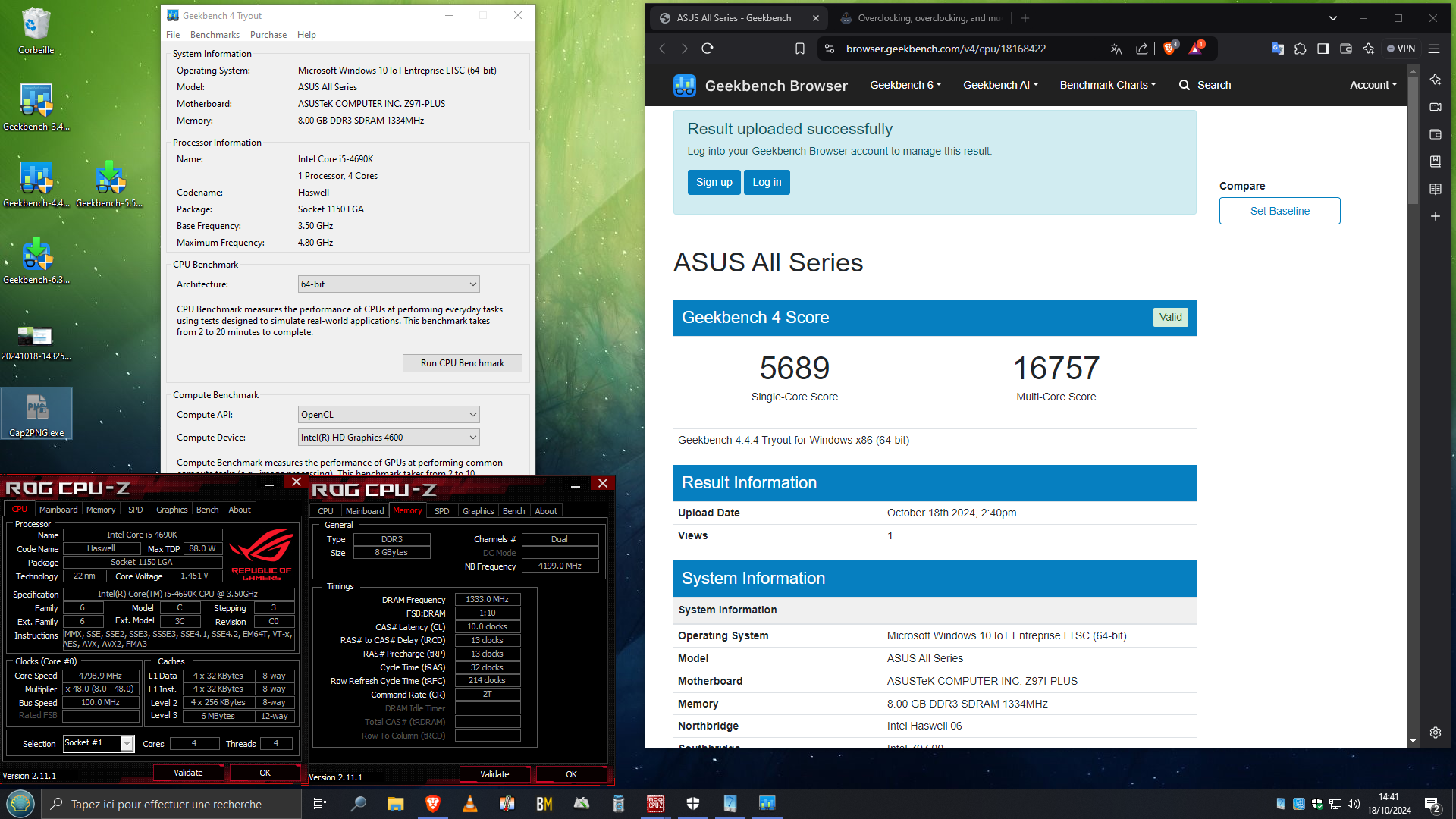Open the Brave Talk icon in sidebar
The image size is (1456, 819).
click(x=1436, y=107)
